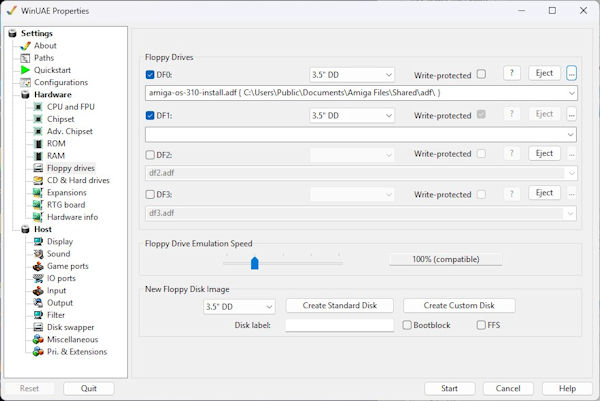Screen dimensions: 600x401
Task: Click the Game ports joystick icon
Action: coord(38,266)
